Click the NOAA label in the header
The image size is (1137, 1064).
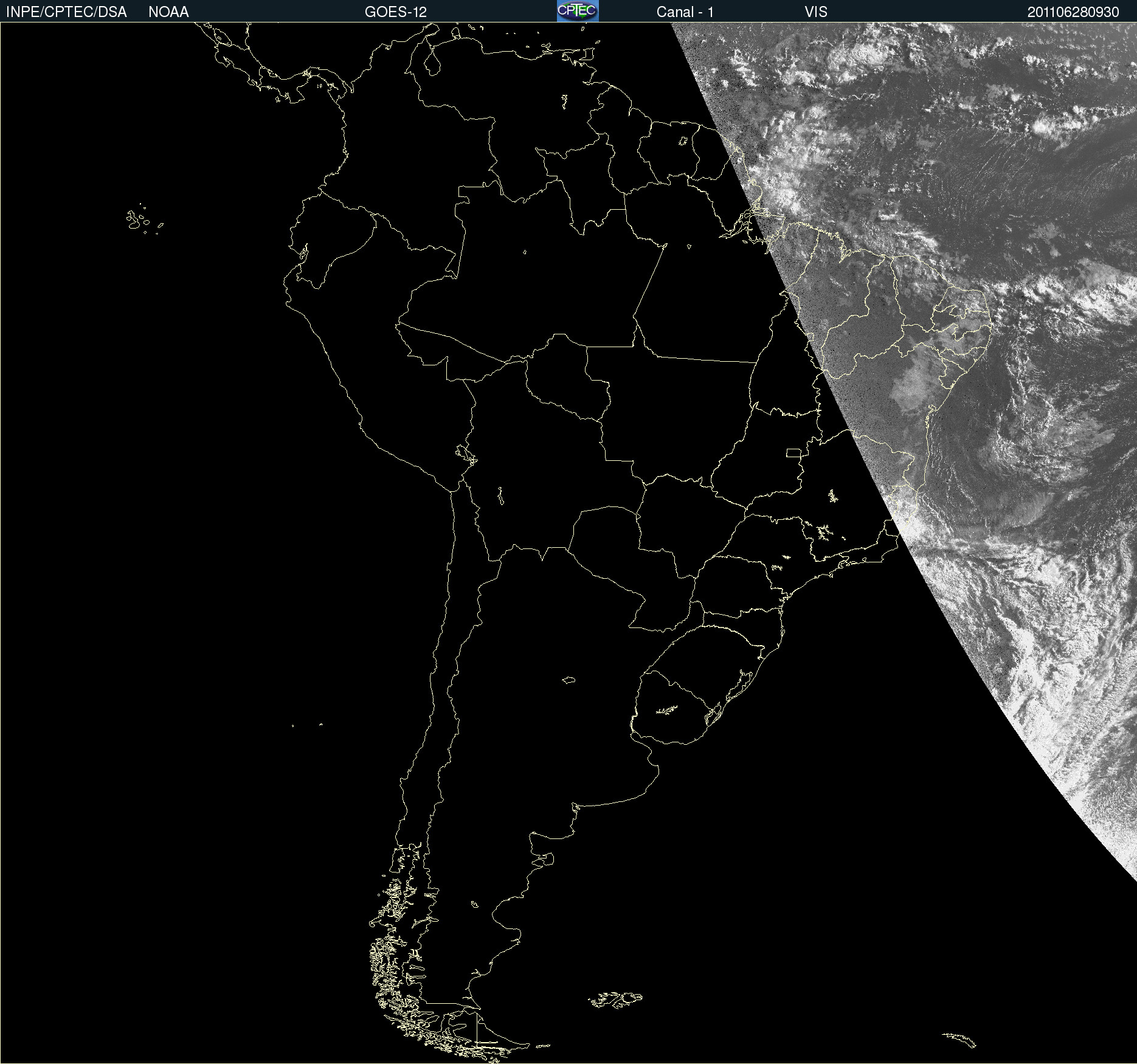click(168, 12)
